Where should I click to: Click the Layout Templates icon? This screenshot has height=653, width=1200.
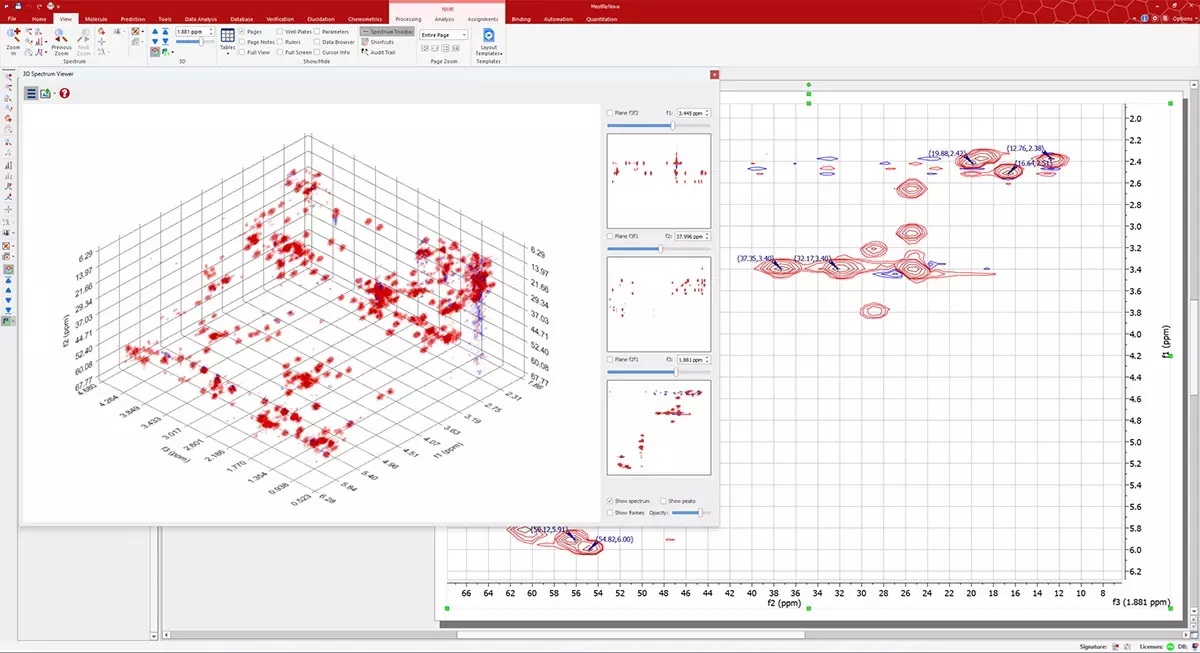click(488, 35)
